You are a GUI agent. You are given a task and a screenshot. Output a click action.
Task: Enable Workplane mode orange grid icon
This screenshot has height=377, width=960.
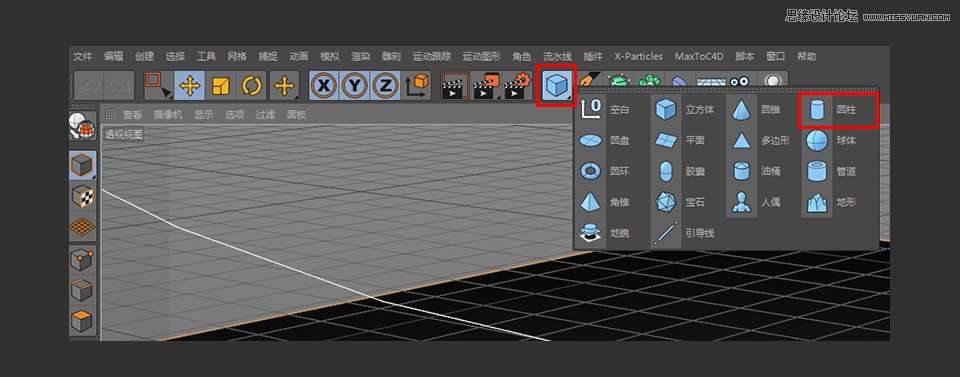tap(82, 227)
